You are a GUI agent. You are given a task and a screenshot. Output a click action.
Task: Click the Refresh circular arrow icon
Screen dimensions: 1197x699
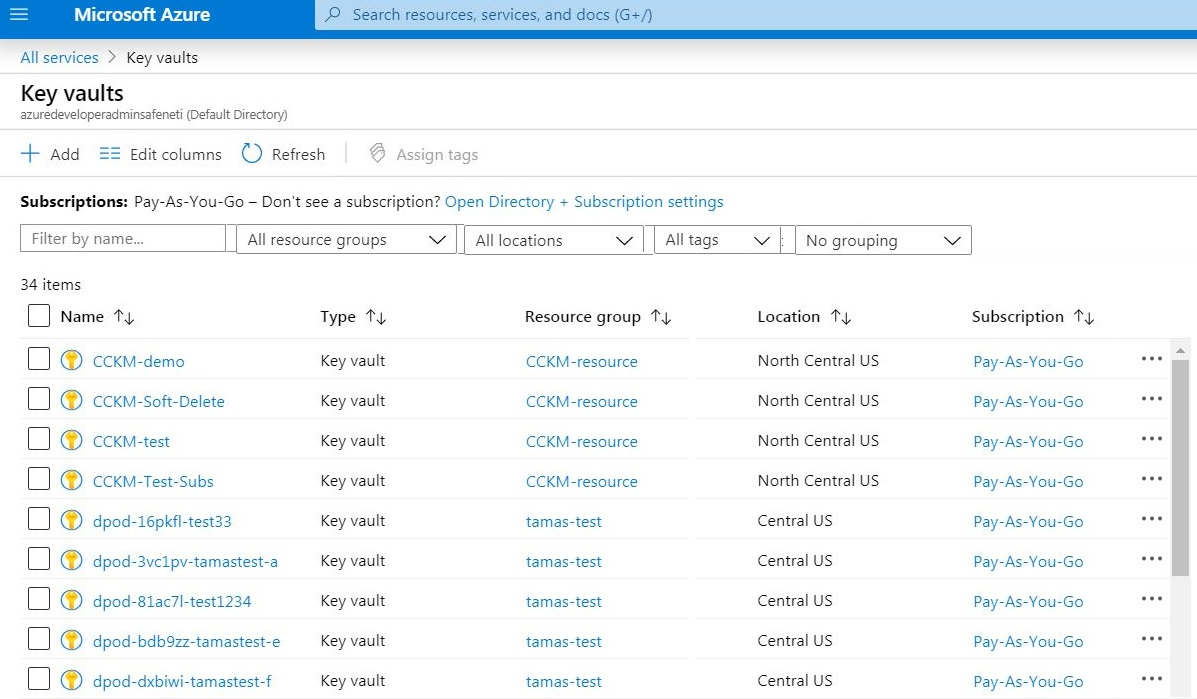(x=251, y=154)
